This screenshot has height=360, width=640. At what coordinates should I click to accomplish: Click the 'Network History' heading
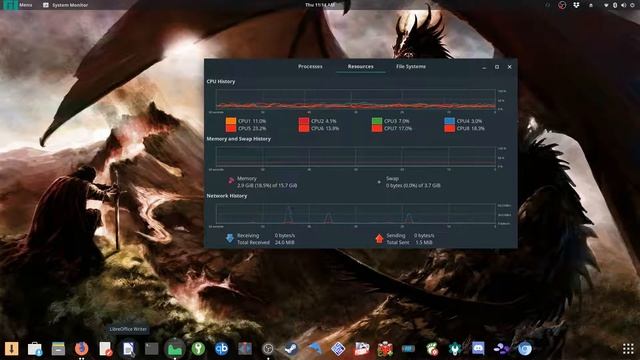tap(227, 196)
